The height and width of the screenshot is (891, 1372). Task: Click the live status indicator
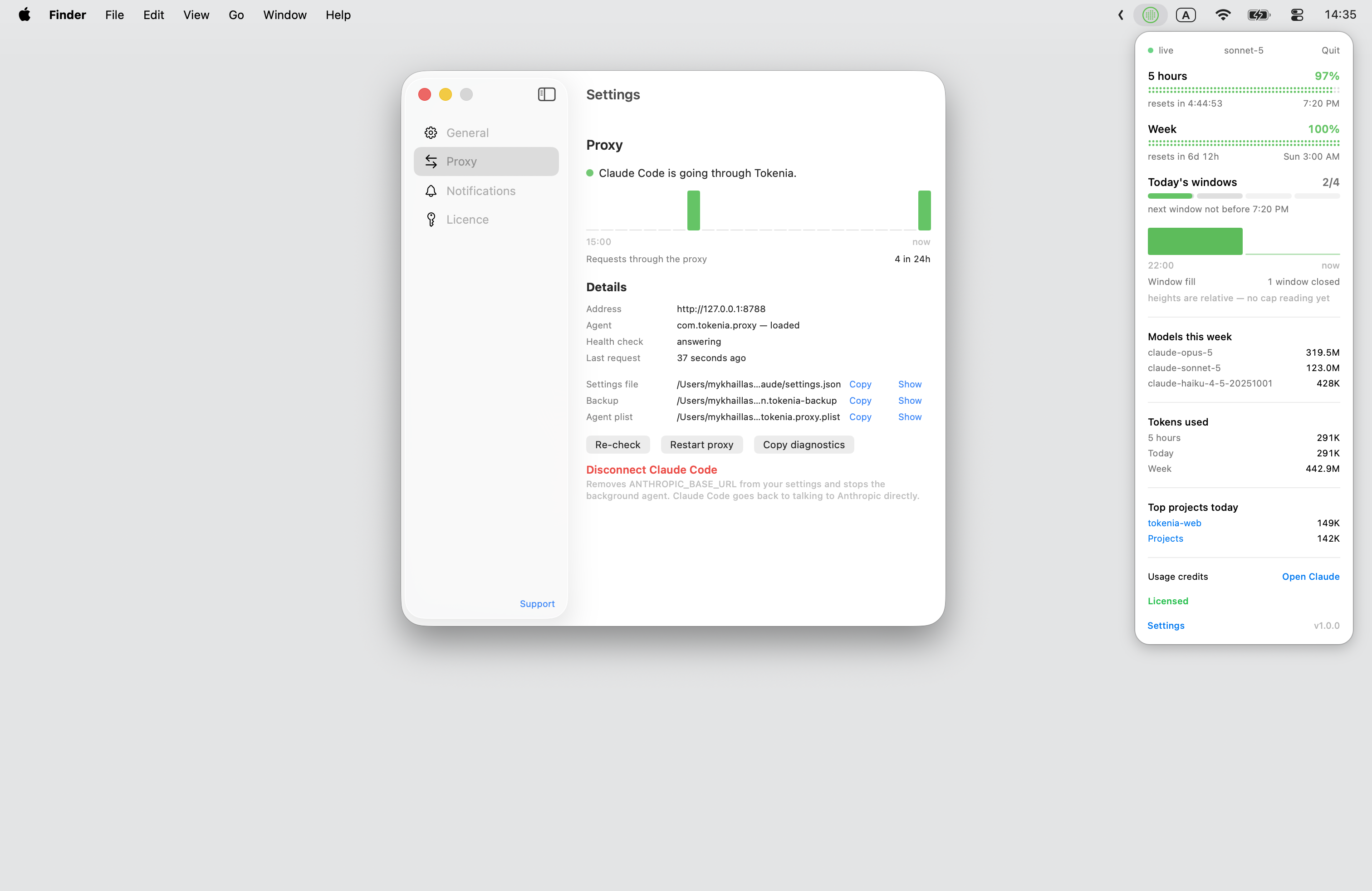tap(1161, 50)
